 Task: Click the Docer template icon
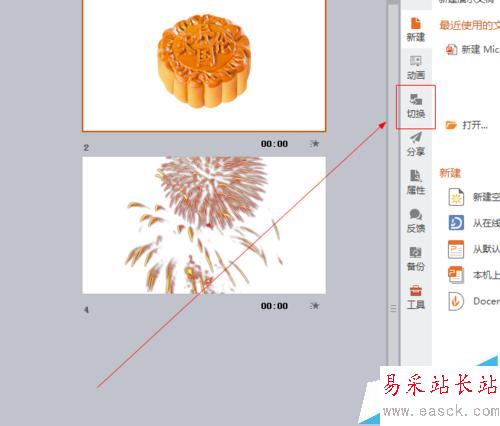(456, 301)
